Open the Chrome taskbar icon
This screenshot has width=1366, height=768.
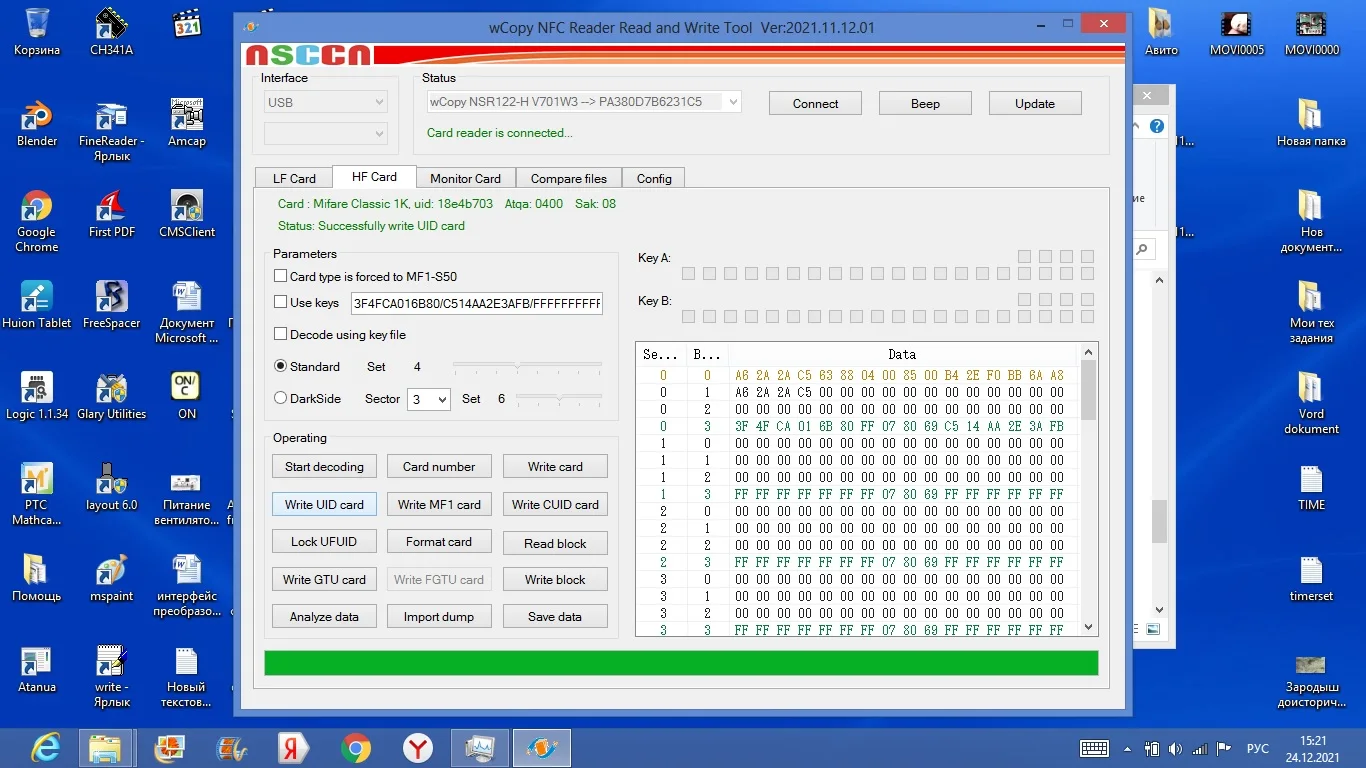click(355, 747)
